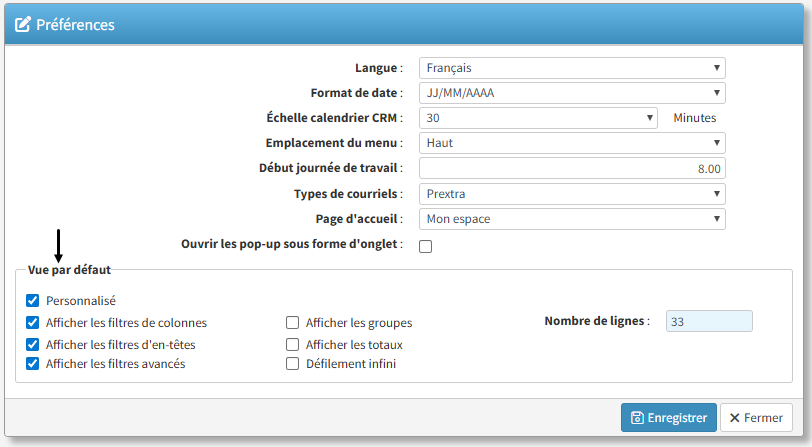Screen dimensions: 812x447
Task: Click the Début journée de travail field
Action: tap(571, 168)
